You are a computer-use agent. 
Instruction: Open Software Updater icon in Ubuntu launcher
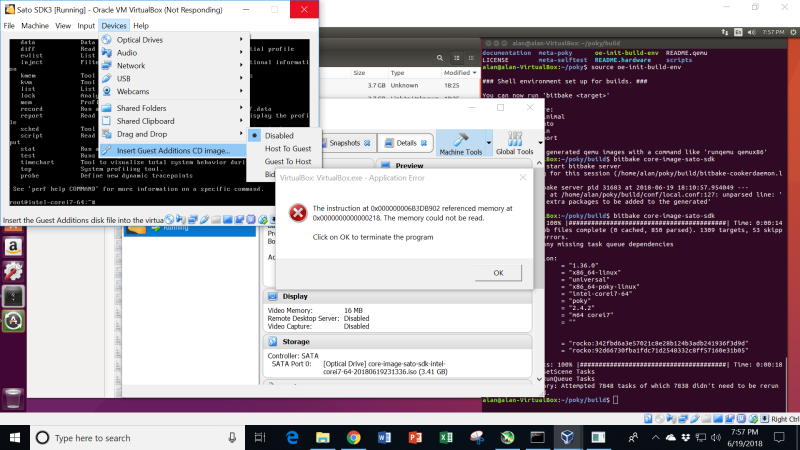[13, 321]
